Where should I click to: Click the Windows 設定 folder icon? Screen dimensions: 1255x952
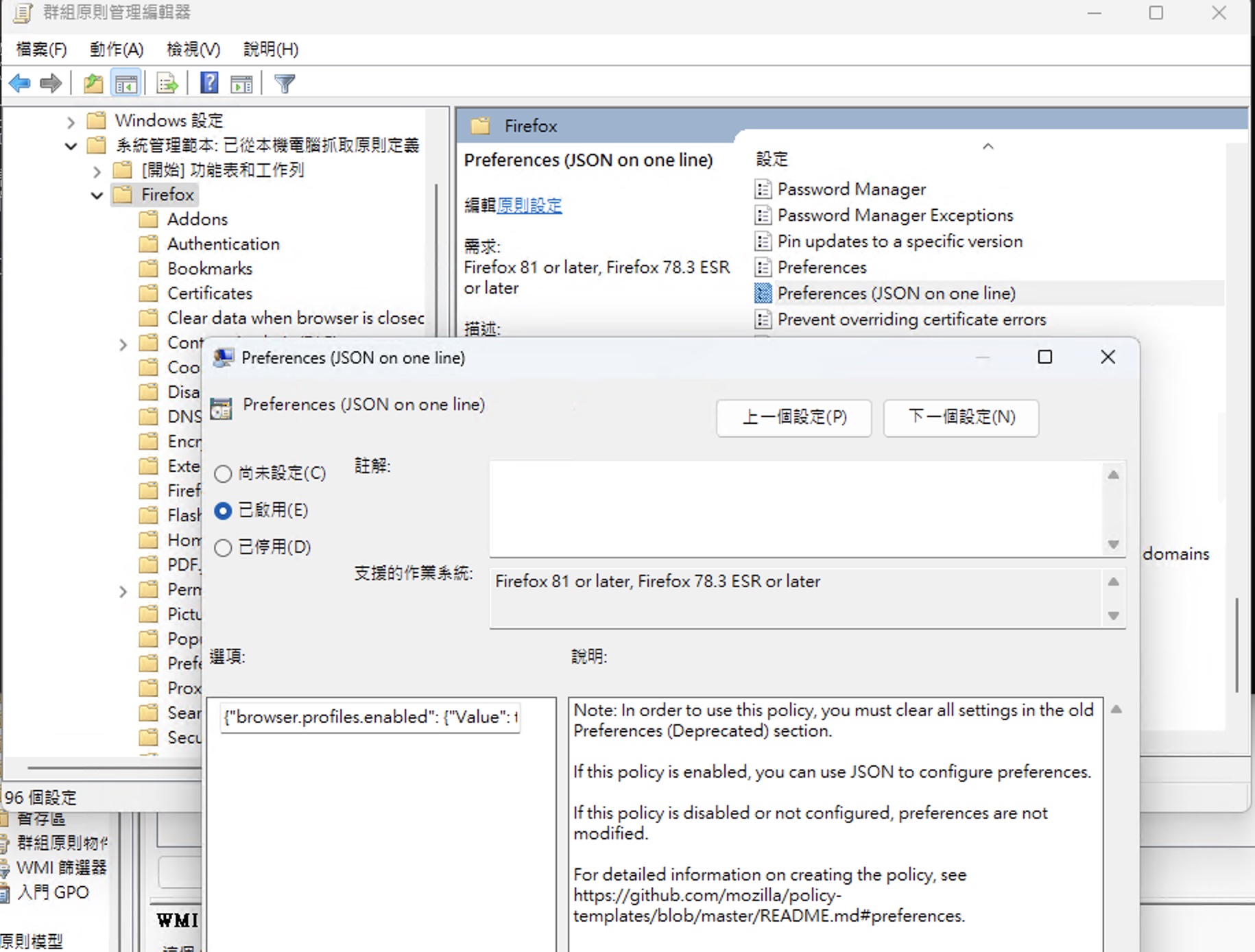pos(96,121)
